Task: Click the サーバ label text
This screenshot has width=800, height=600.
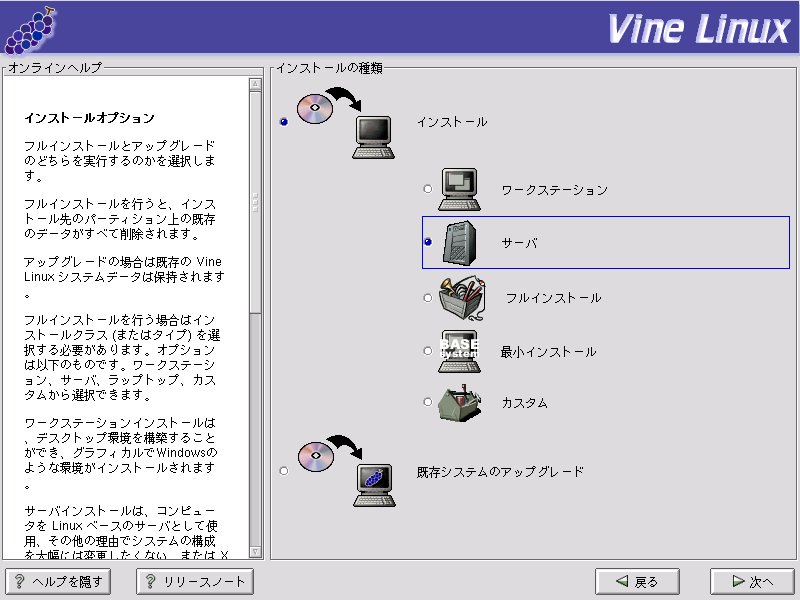Action: pyautogui.click(x=519, y=243)
